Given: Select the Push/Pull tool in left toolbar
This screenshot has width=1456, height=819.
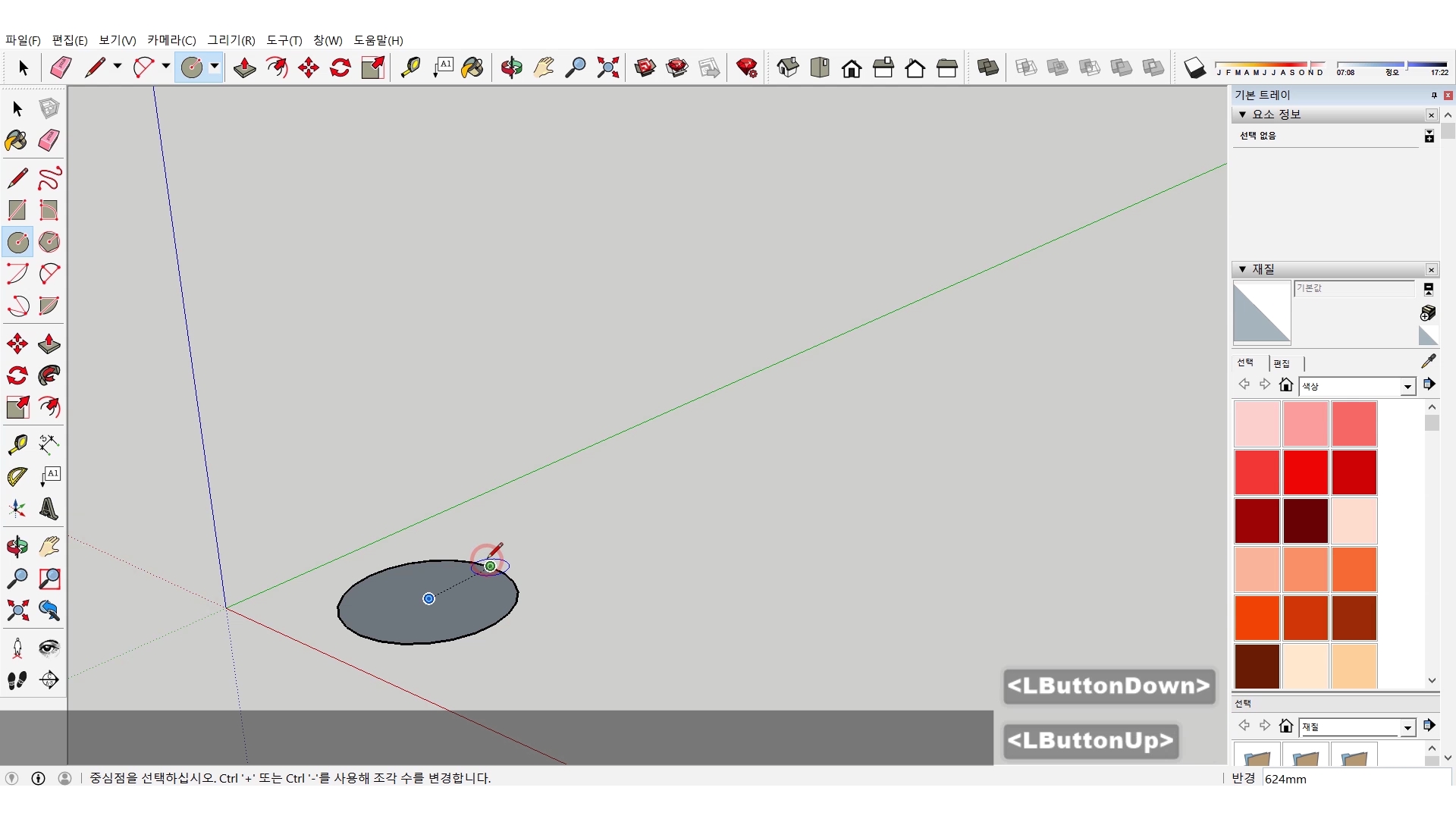Looking at the screenshot, I should point(49,344).
